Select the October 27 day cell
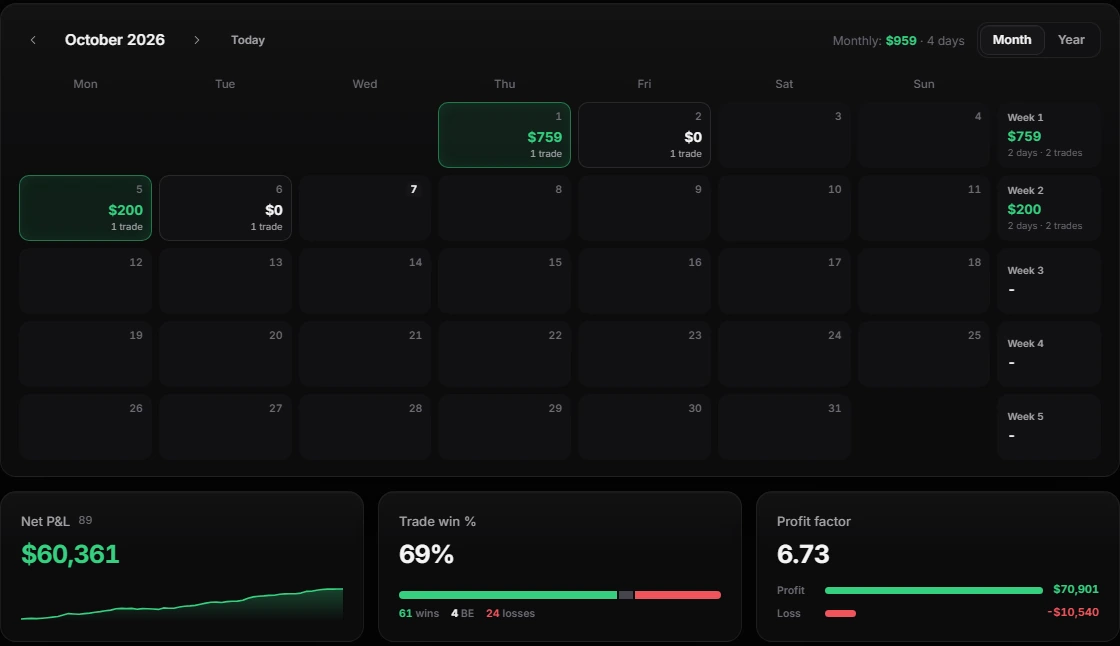 (225, 427)
